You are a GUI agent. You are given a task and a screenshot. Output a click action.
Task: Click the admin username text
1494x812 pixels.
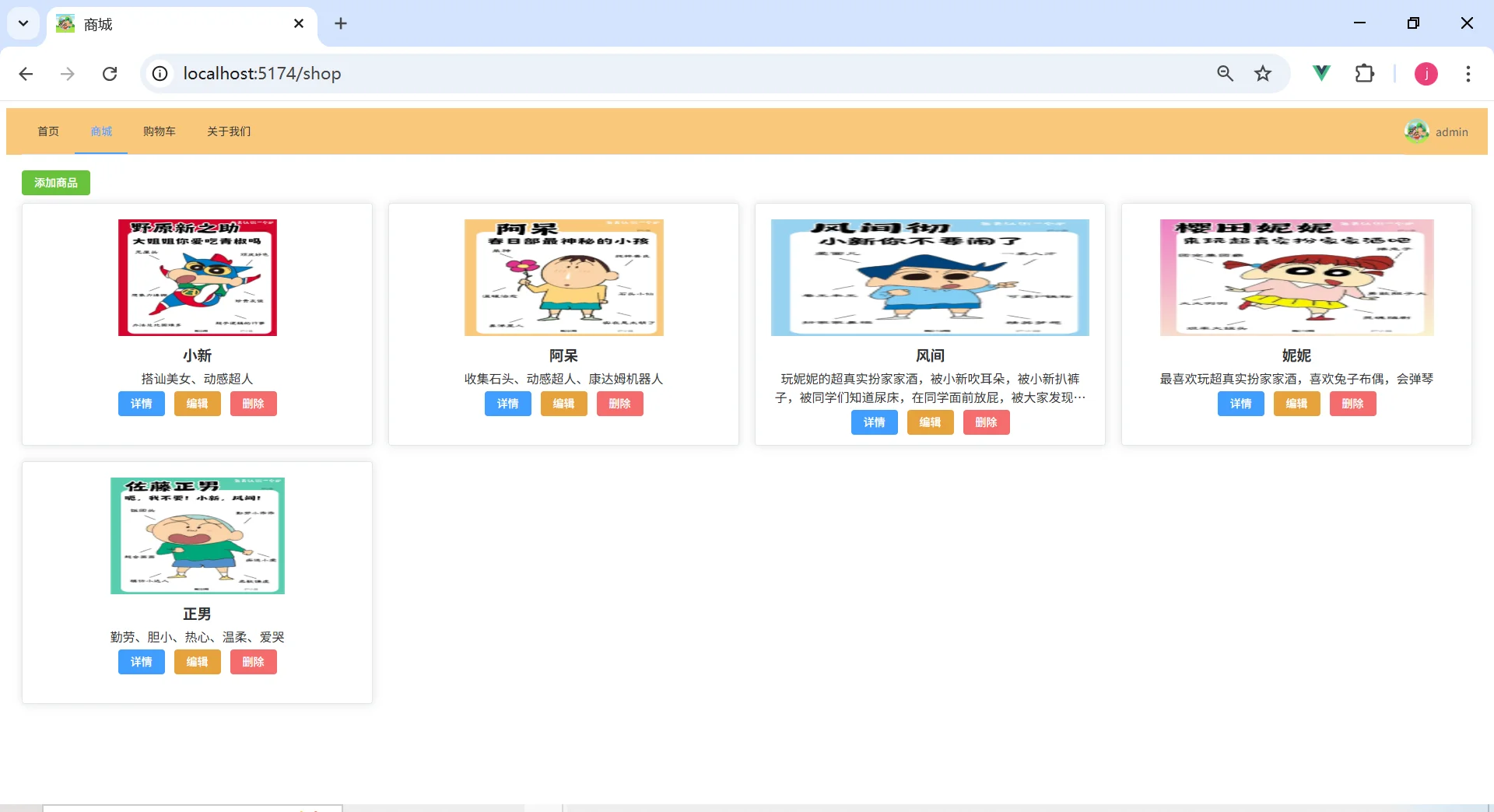[1452, 132]
